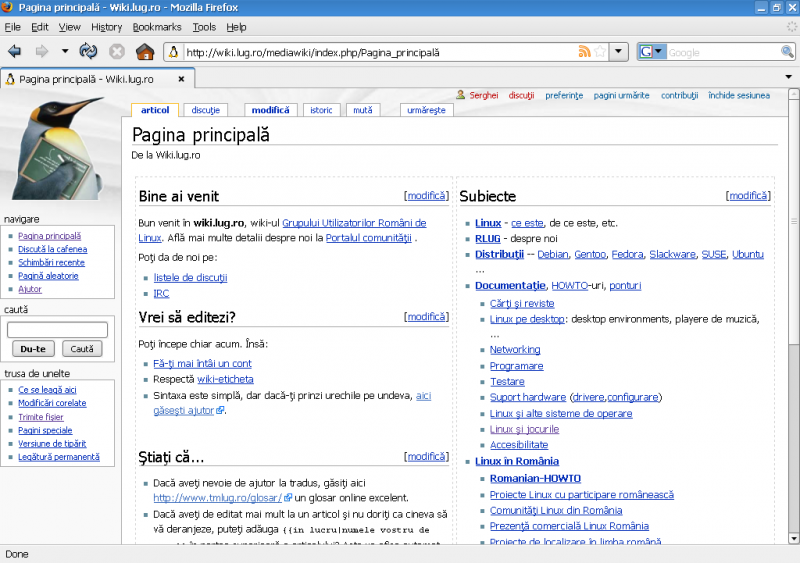
Task: Subscribe using the RSS feed icon
Action: pos(585,52)
